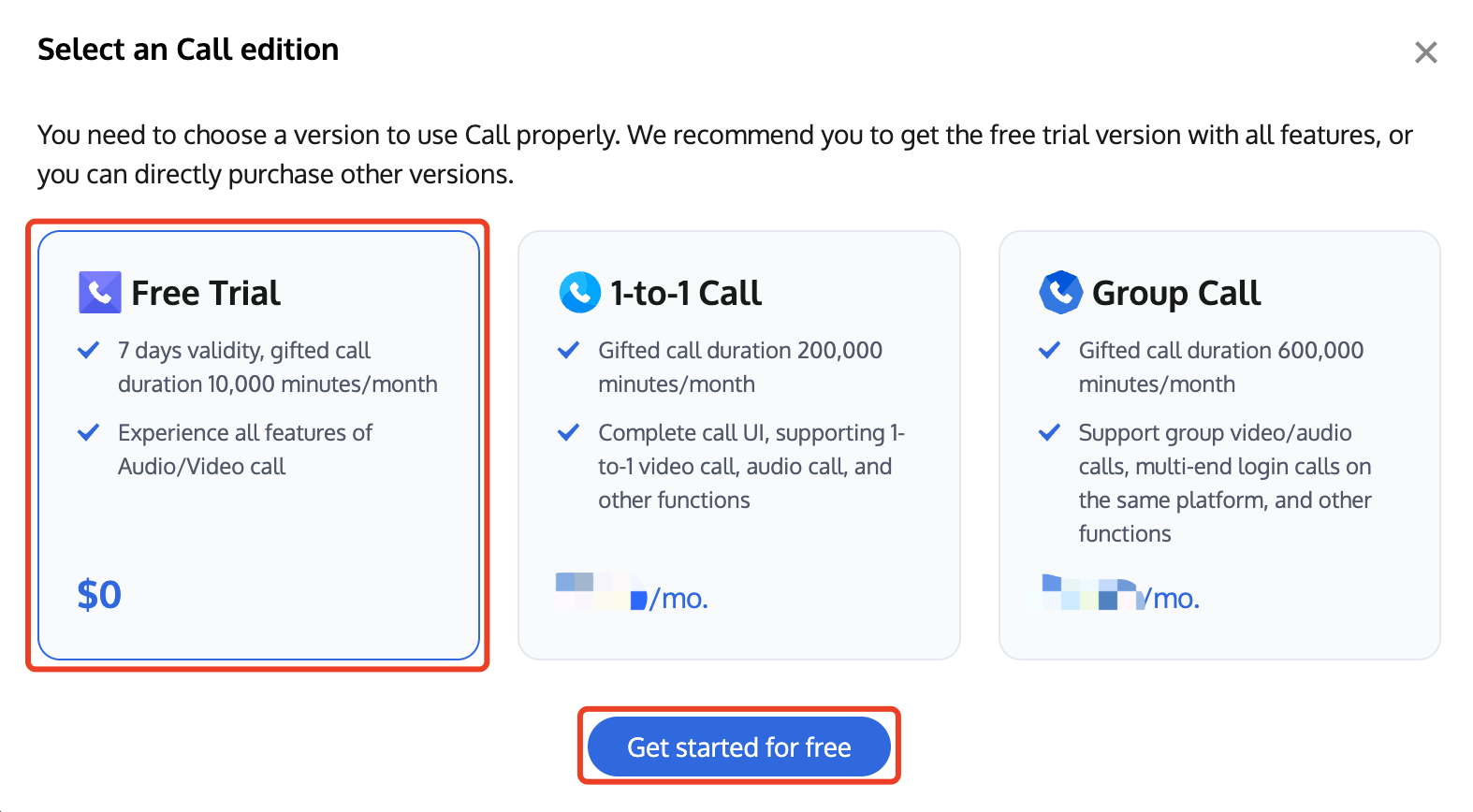This screenshot has width=1473, height=812.
Task: Click the Free Trial phone icon
Action: [98, 292]
